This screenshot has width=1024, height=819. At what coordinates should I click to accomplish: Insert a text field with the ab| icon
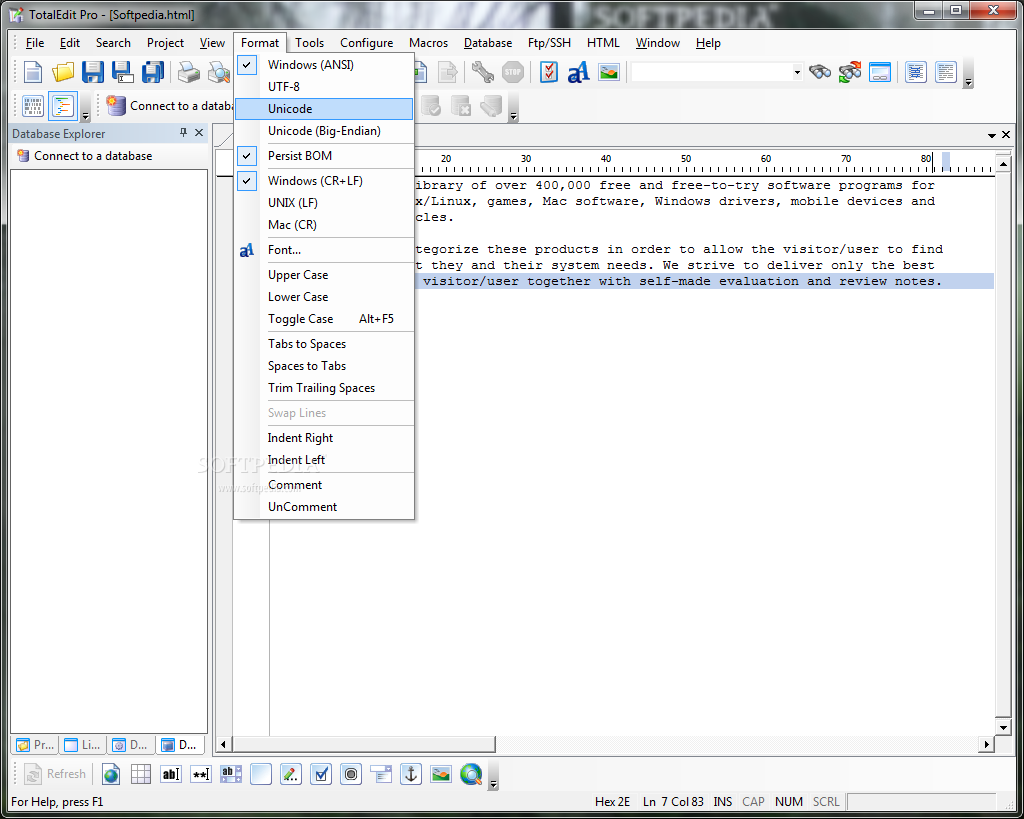pos(171,775)
